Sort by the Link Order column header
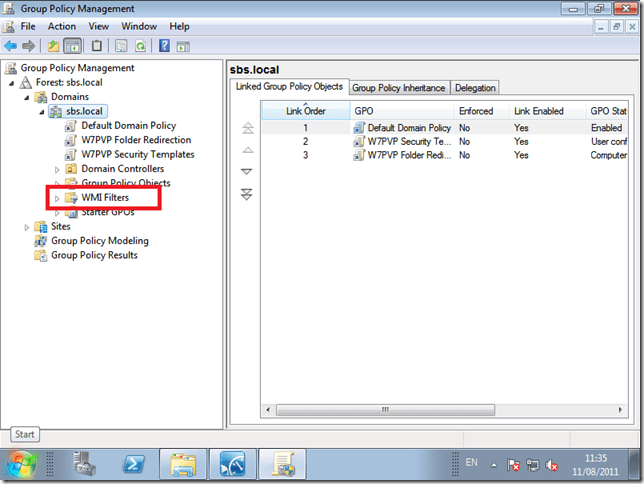Image resolution: width=644 pixels, height=484 pixels. tap(305, 111)
